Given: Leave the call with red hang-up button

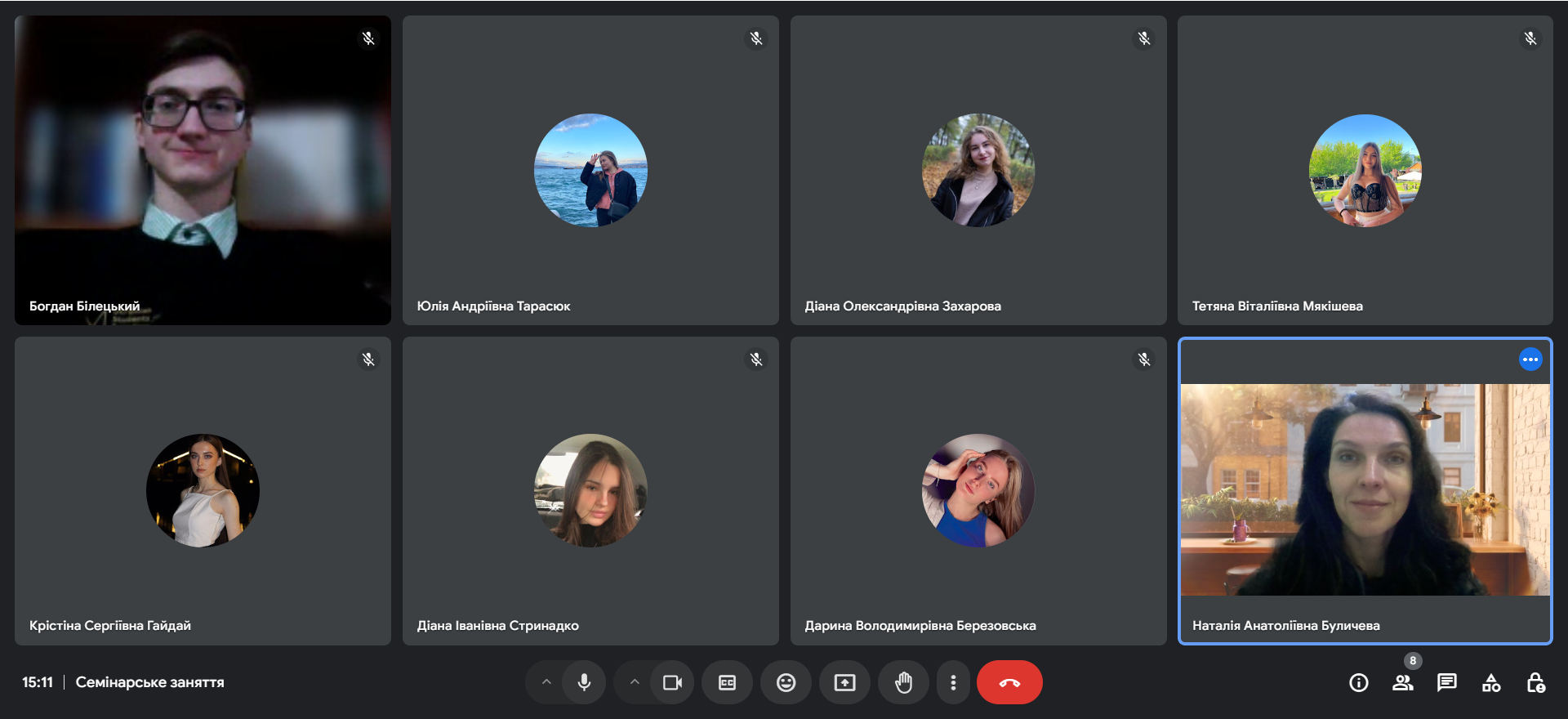Looking at the screenshot, I should tap(1009, 683).
